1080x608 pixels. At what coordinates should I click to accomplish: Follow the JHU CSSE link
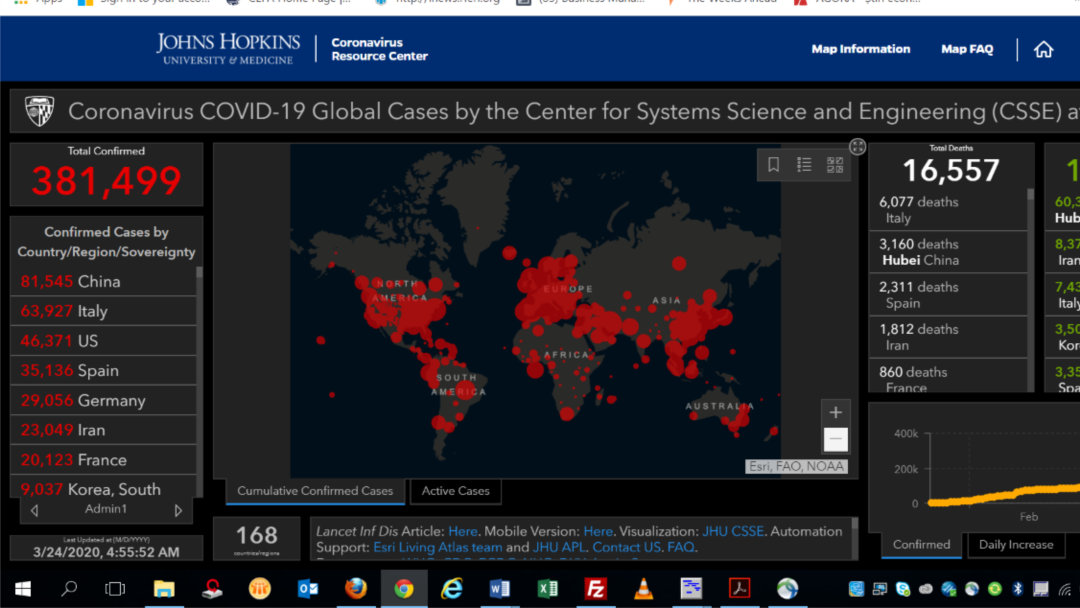[x=733, y=531]
